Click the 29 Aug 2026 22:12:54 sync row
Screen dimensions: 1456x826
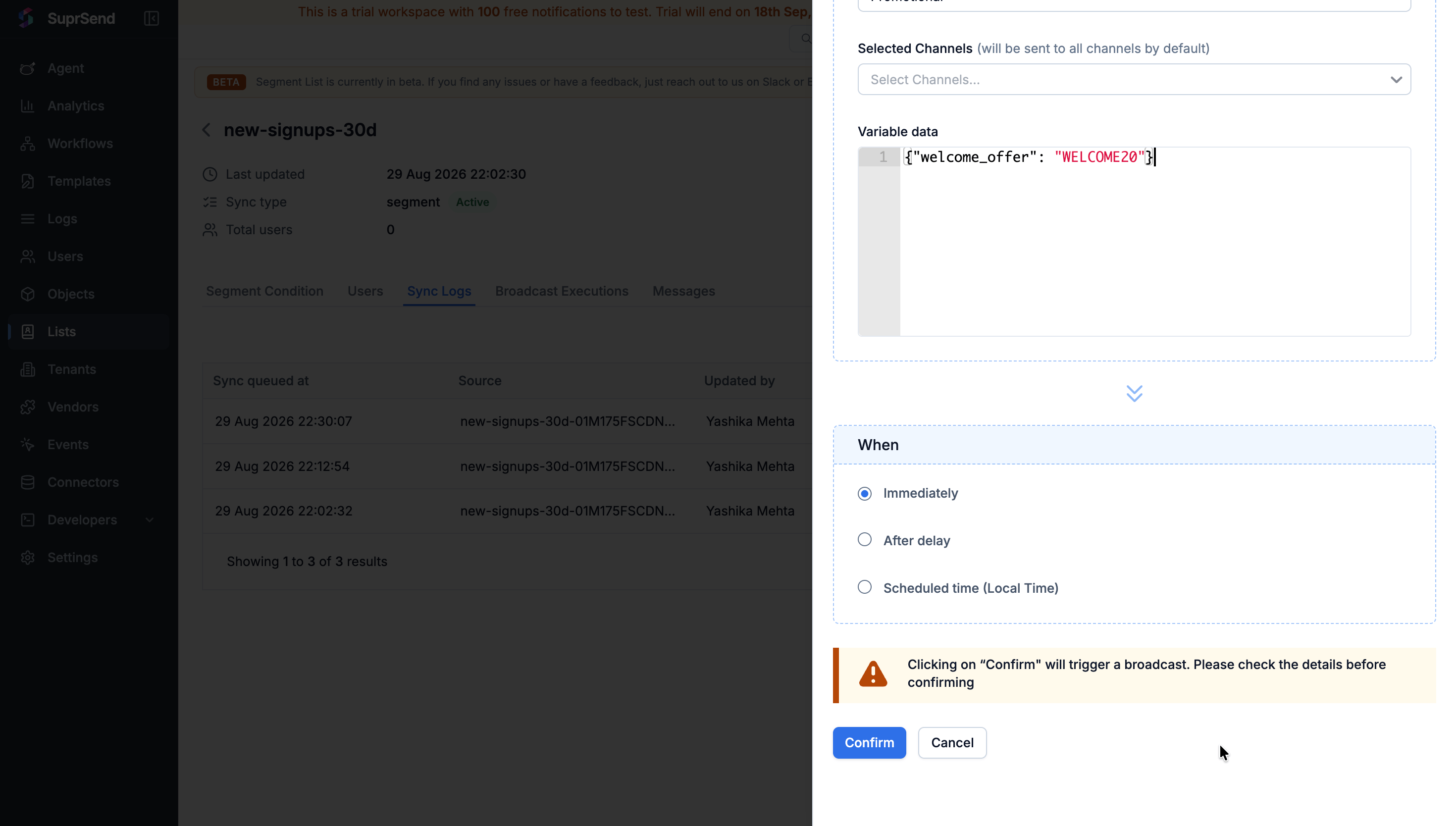pos(507,466)
